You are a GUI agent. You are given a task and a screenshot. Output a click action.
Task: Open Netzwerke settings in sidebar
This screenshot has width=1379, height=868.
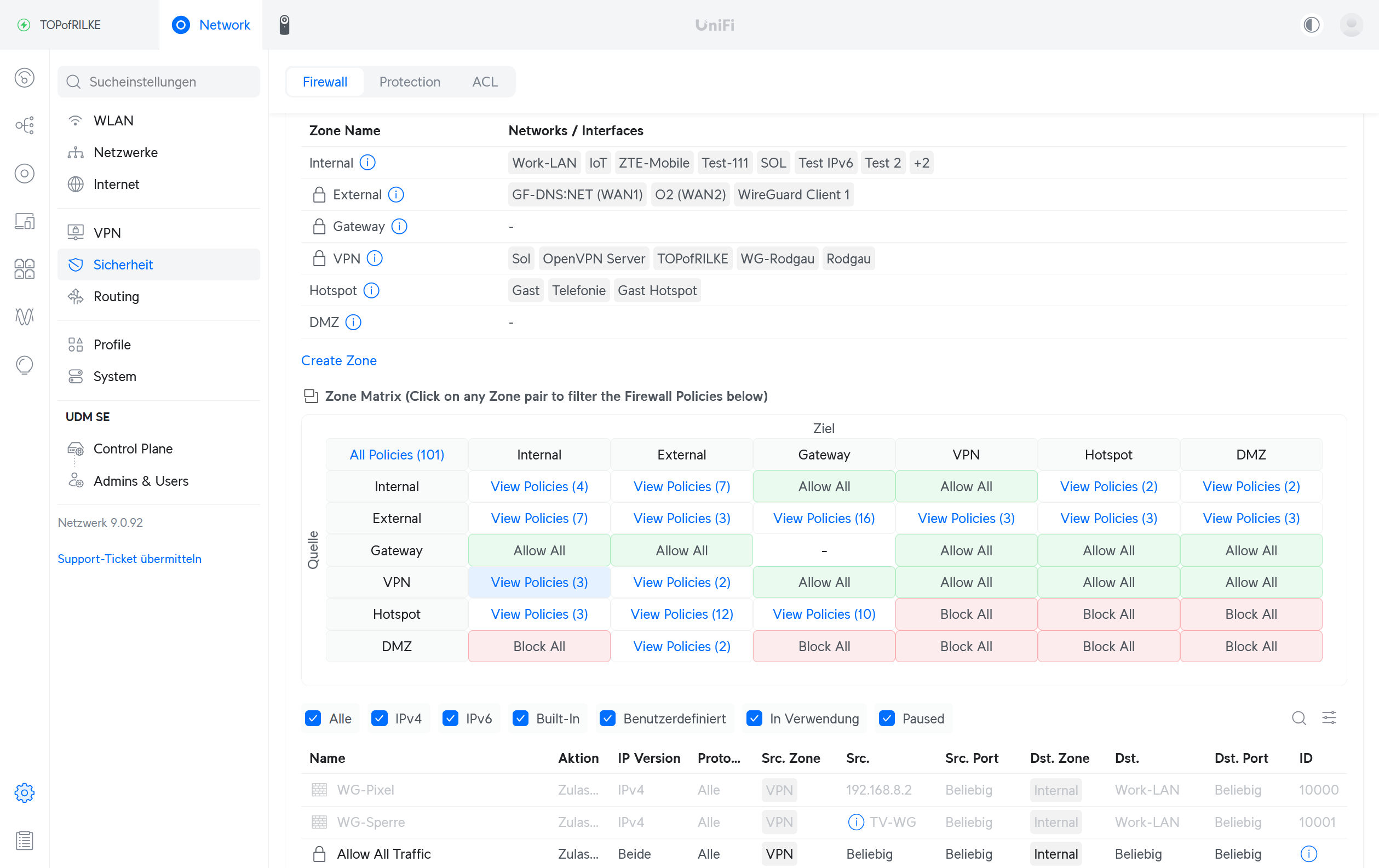coord(159,152)
